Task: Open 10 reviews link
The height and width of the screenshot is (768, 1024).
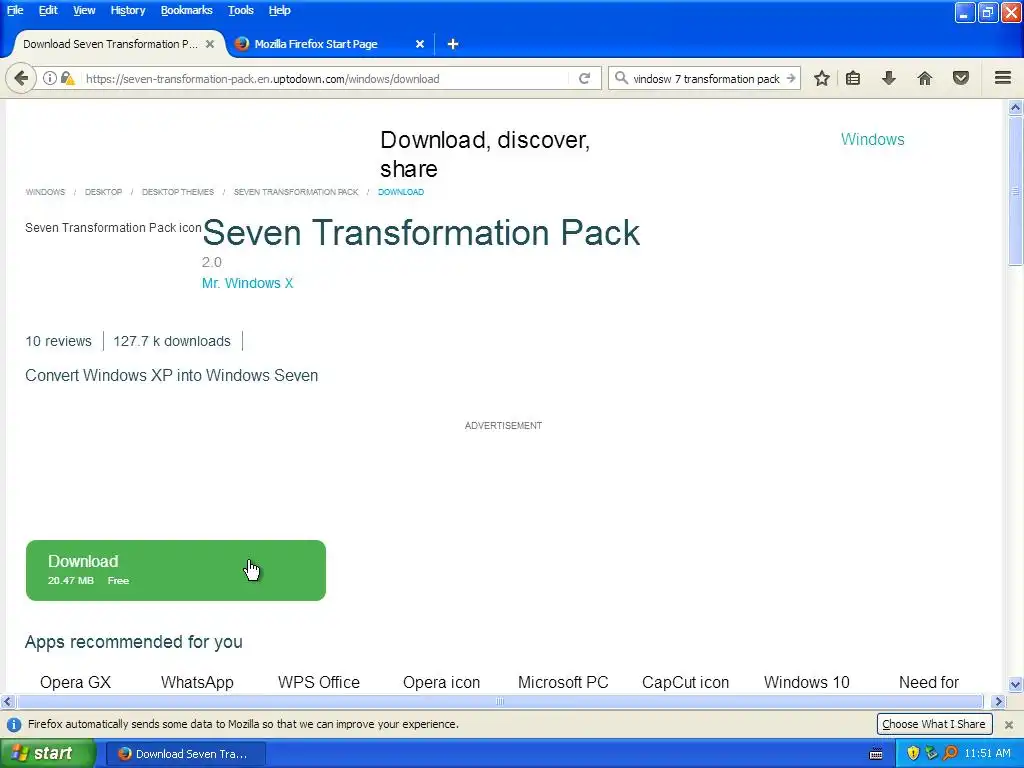Action: click(x=59, y=341)
